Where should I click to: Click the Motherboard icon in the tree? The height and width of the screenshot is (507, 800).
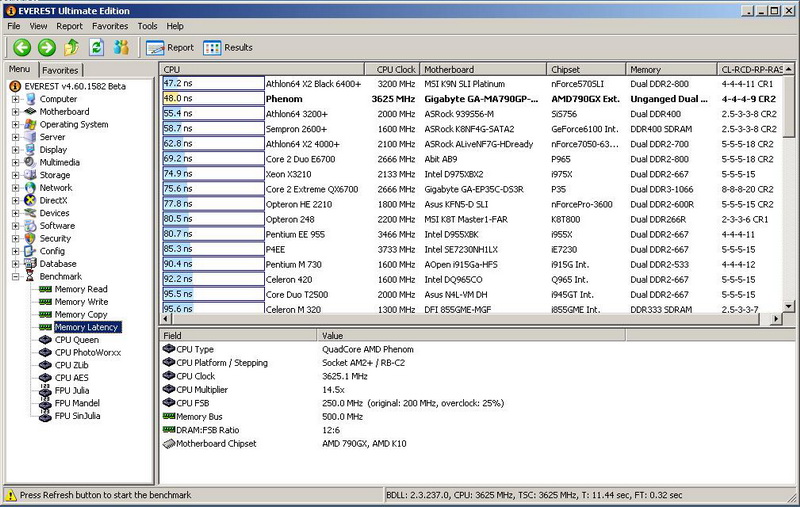pyautogui.click(x=31, y=111)
